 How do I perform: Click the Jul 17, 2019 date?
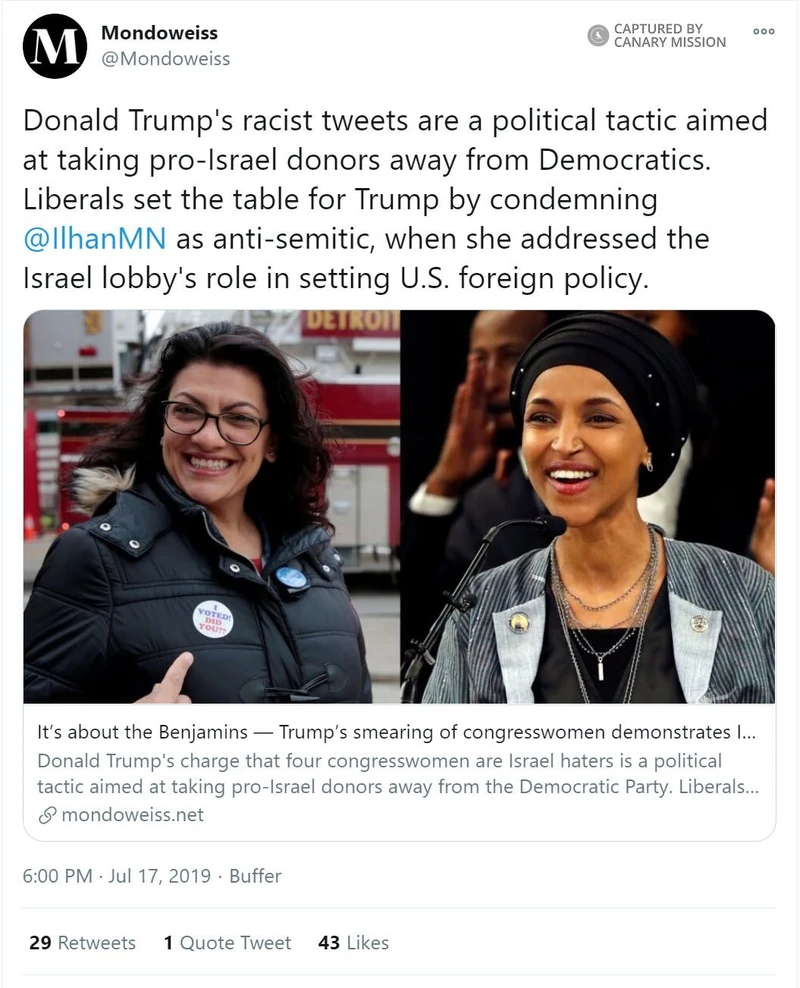(x=159, y=876)
